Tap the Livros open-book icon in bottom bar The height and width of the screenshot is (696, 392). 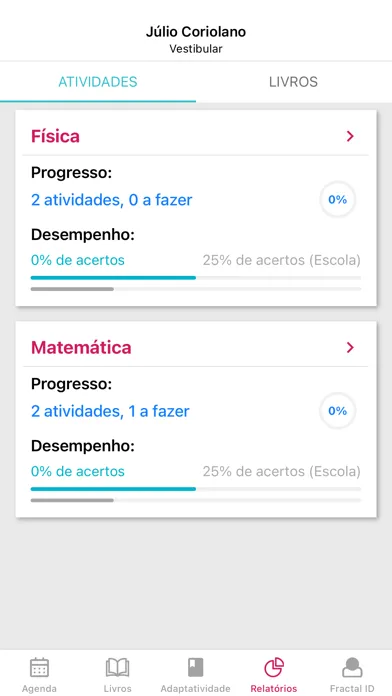[x=118, y=667]
